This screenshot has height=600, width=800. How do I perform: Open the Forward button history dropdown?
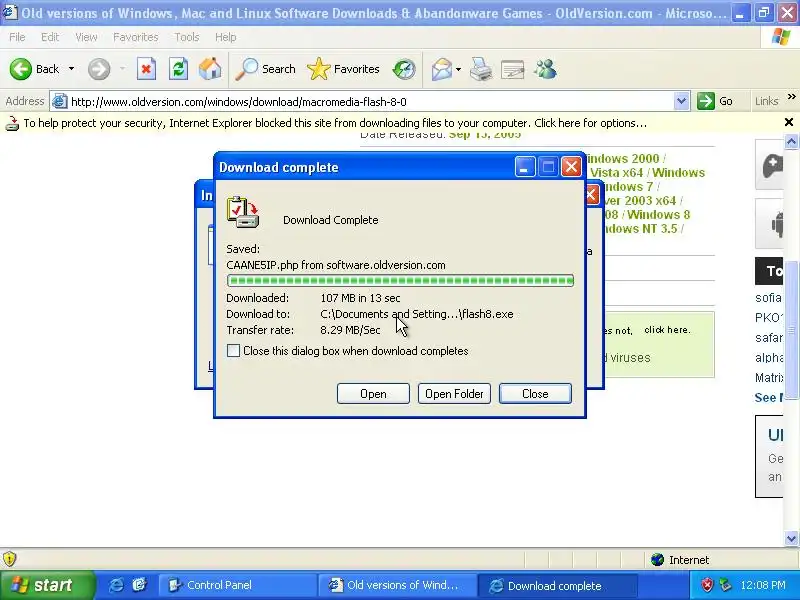point(122,69)
